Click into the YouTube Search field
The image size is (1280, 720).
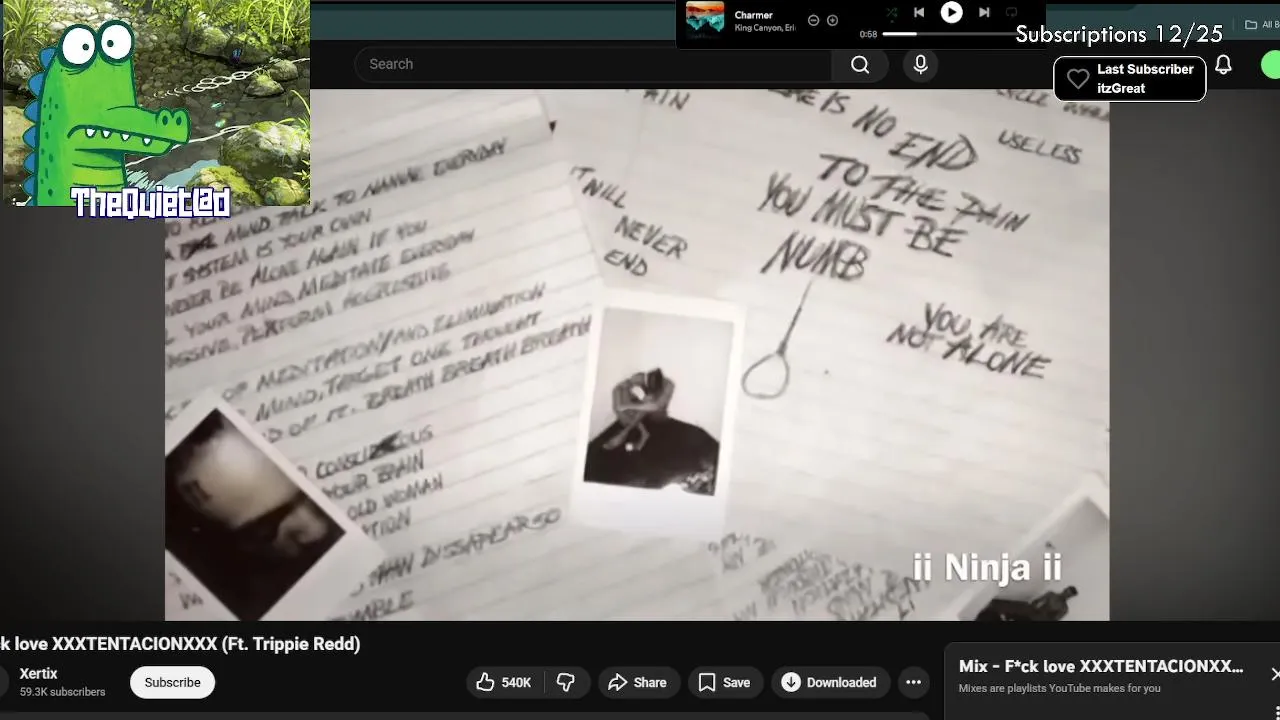pos(593,64)
